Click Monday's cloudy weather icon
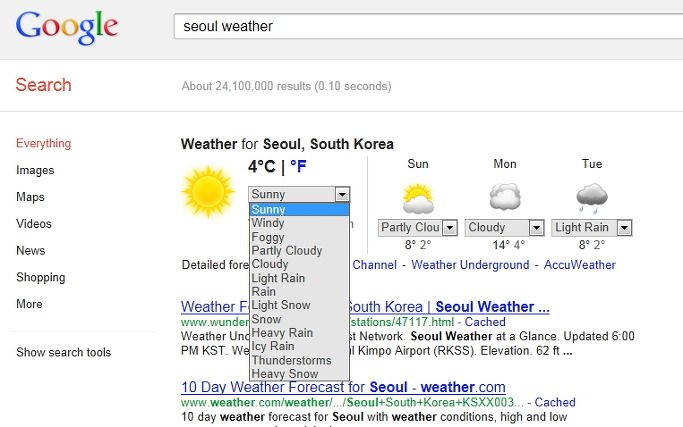Screen dimensions: 683x427 [505, 197]
